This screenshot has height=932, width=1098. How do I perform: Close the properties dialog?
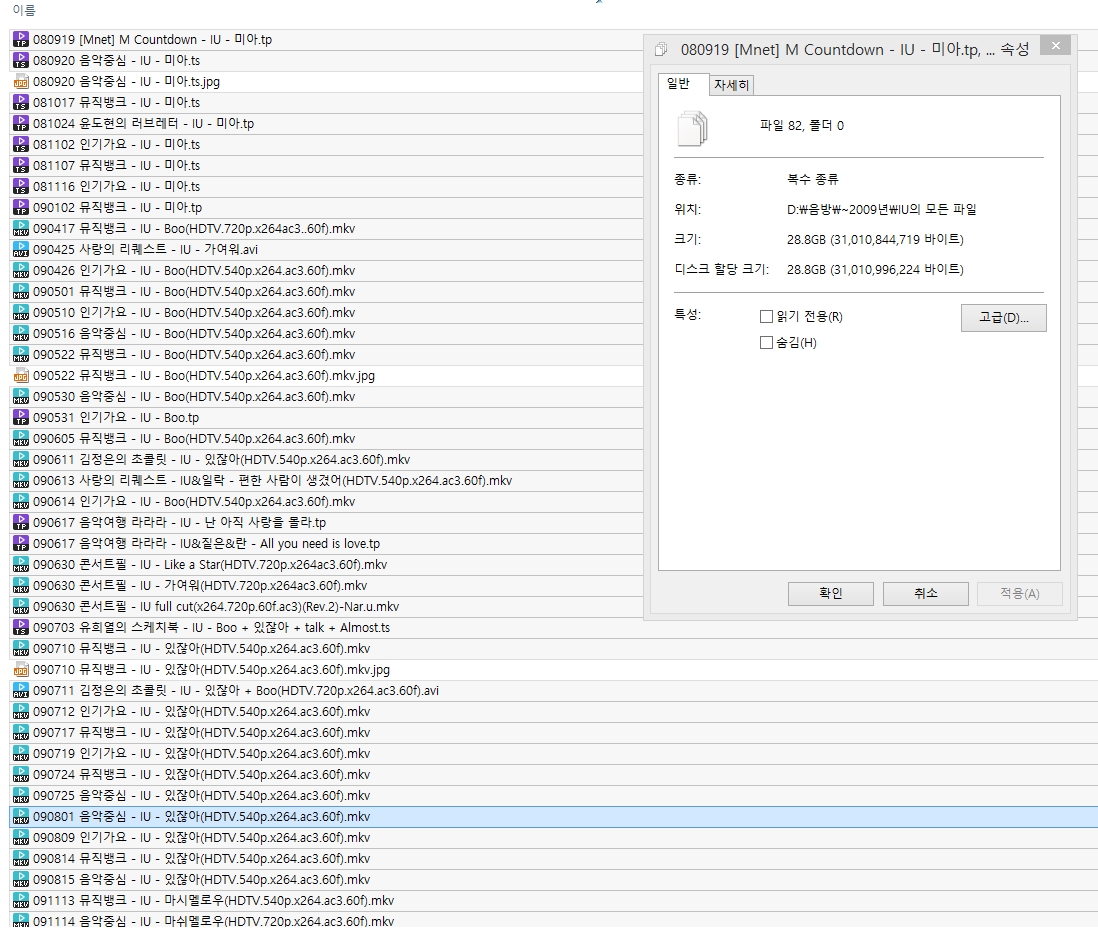click(x=1055, y=46)
